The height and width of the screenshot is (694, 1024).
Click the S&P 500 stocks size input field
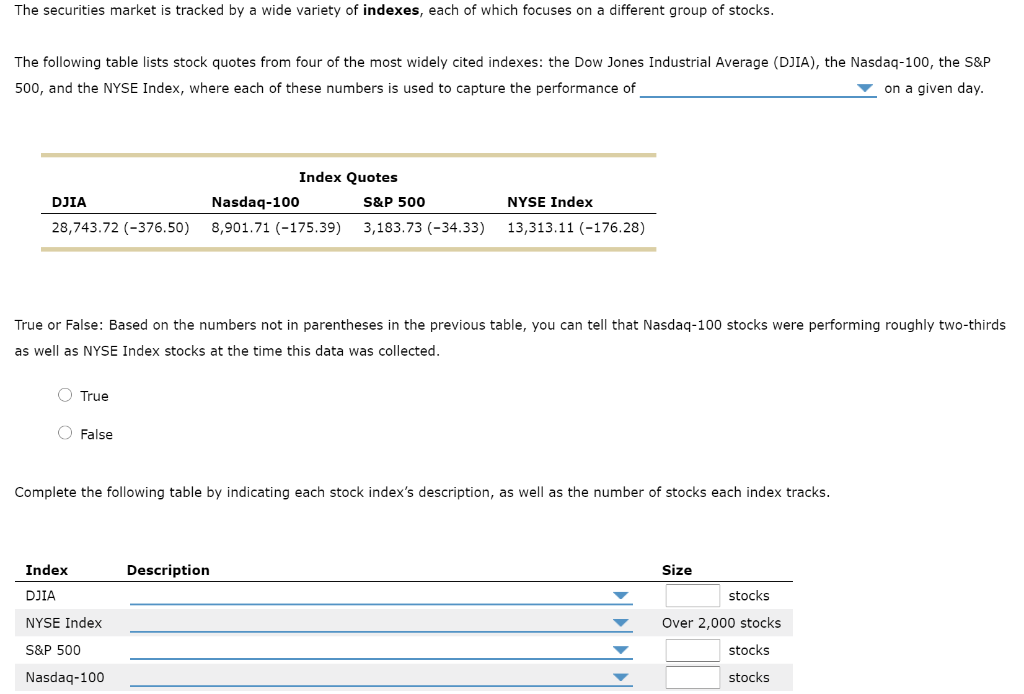pyautogui.click(x=692, y=650)
